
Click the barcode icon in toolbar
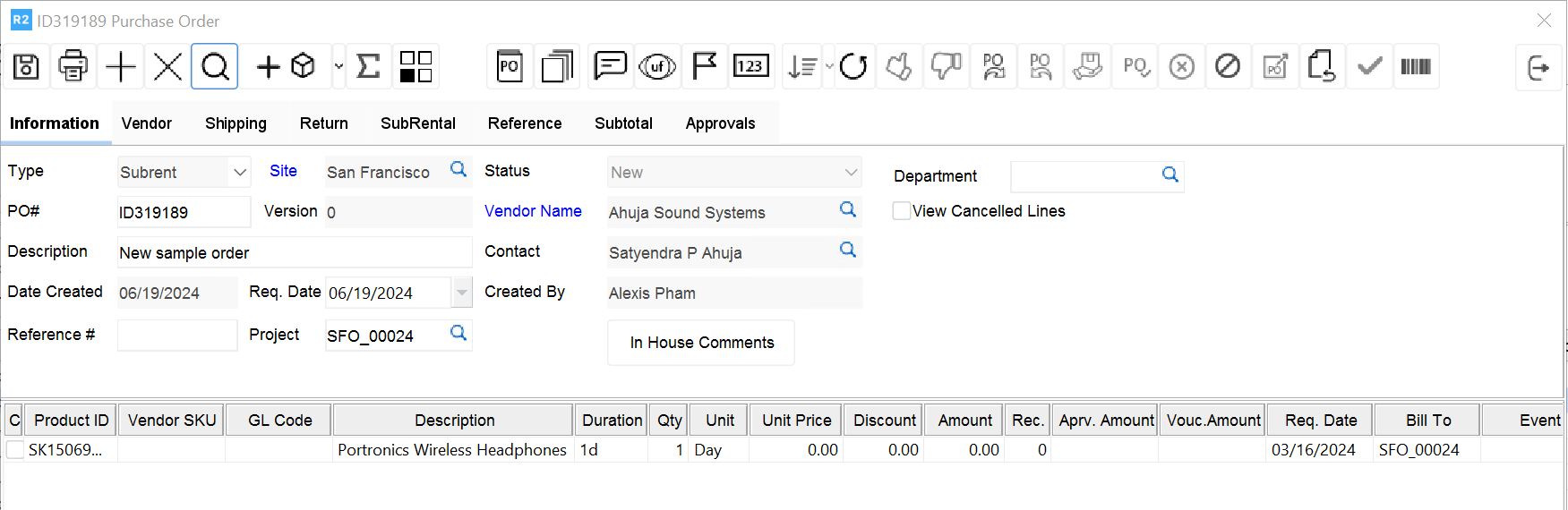1415,66
